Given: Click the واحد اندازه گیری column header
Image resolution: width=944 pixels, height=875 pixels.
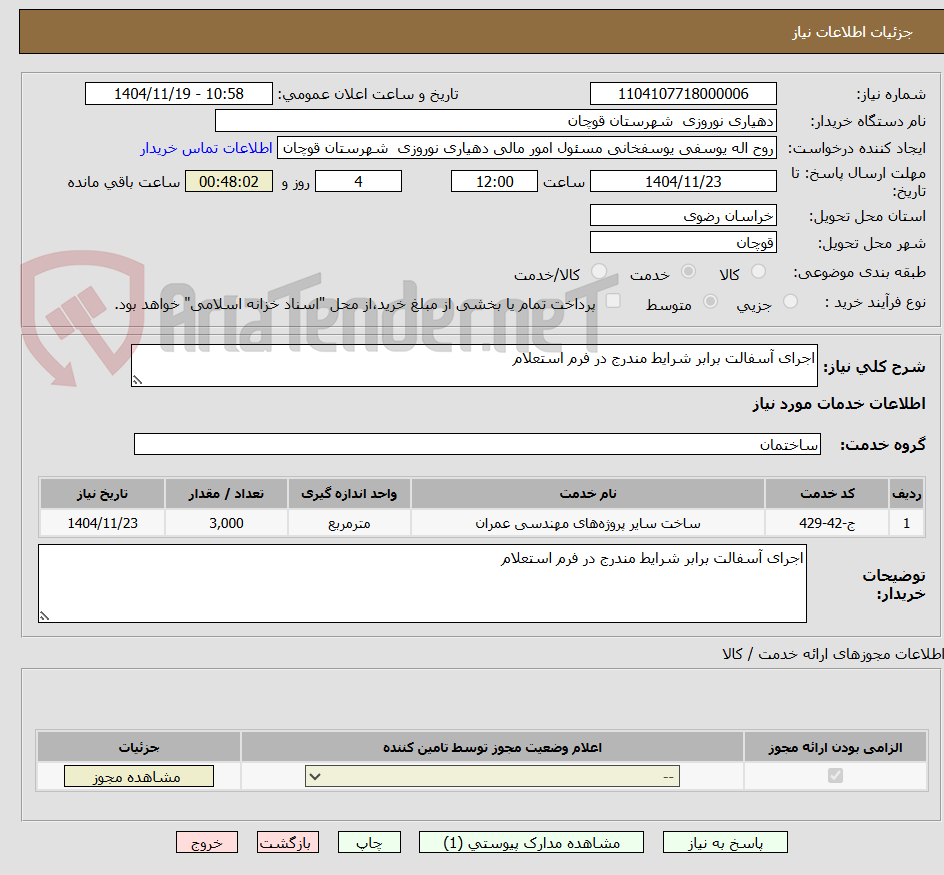Looking at the screenshot, I should click(x=349, y=494).
